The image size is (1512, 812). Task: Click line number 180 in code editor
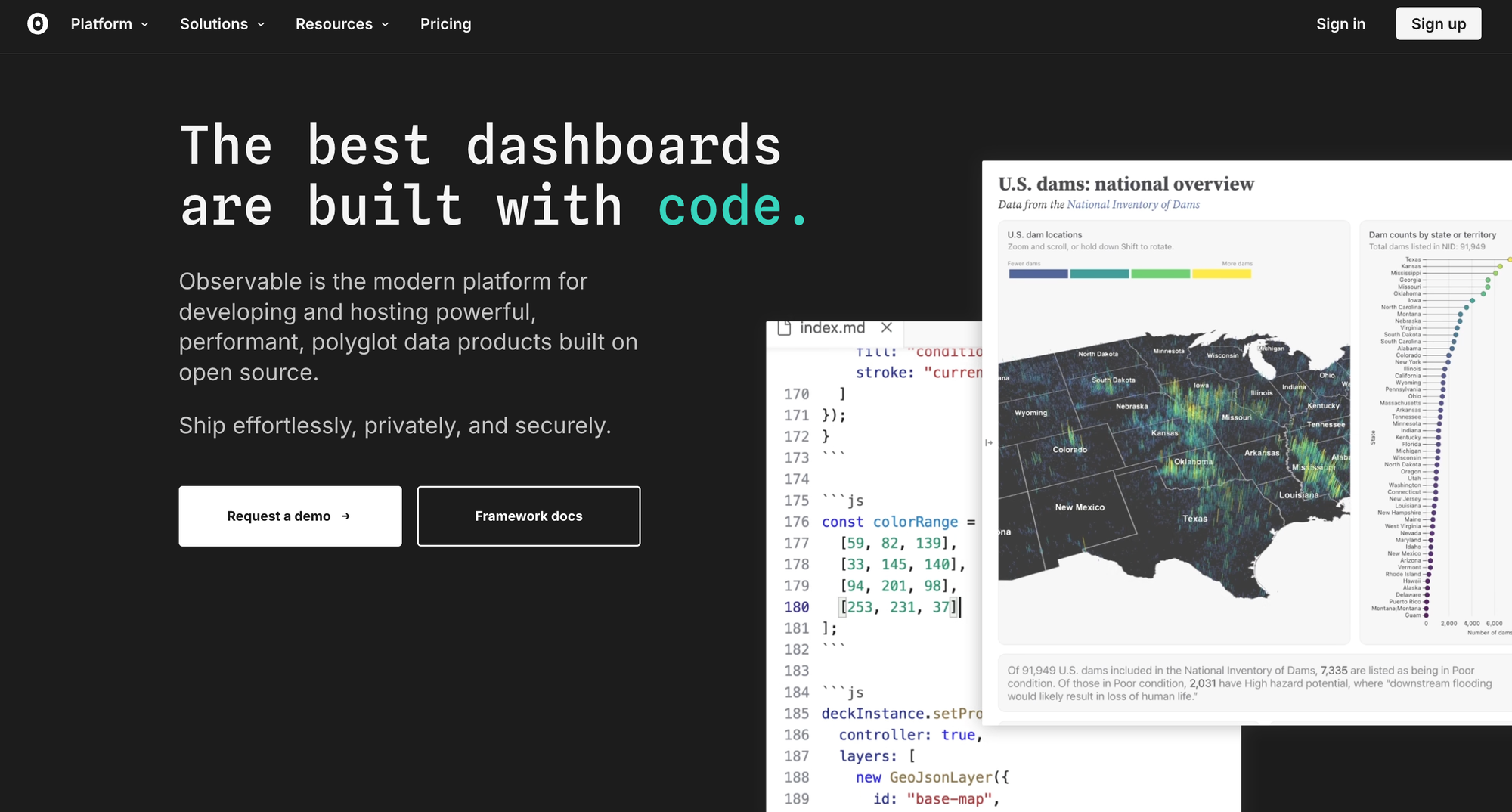796,607
